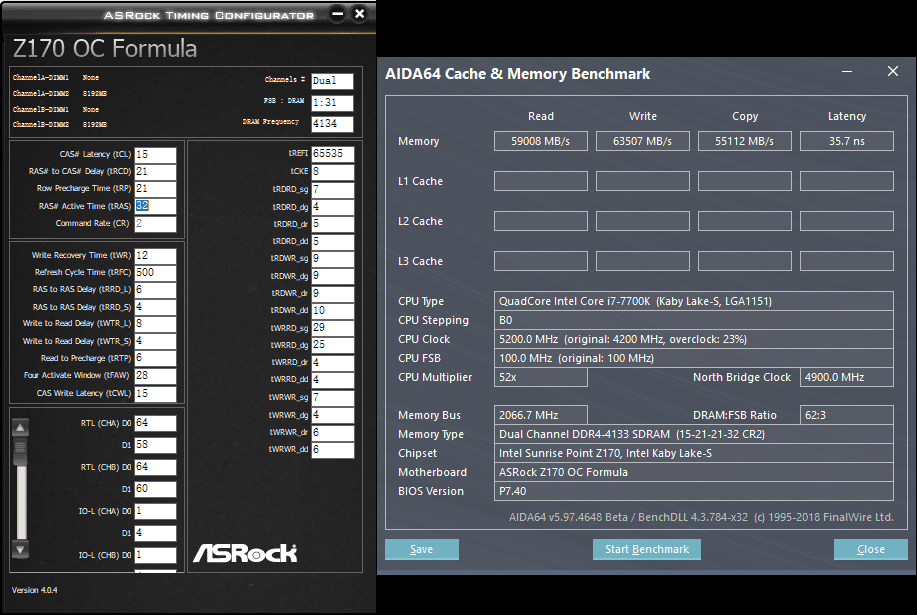Click the Memory Read result 59008 MB/s

point(540,141)
